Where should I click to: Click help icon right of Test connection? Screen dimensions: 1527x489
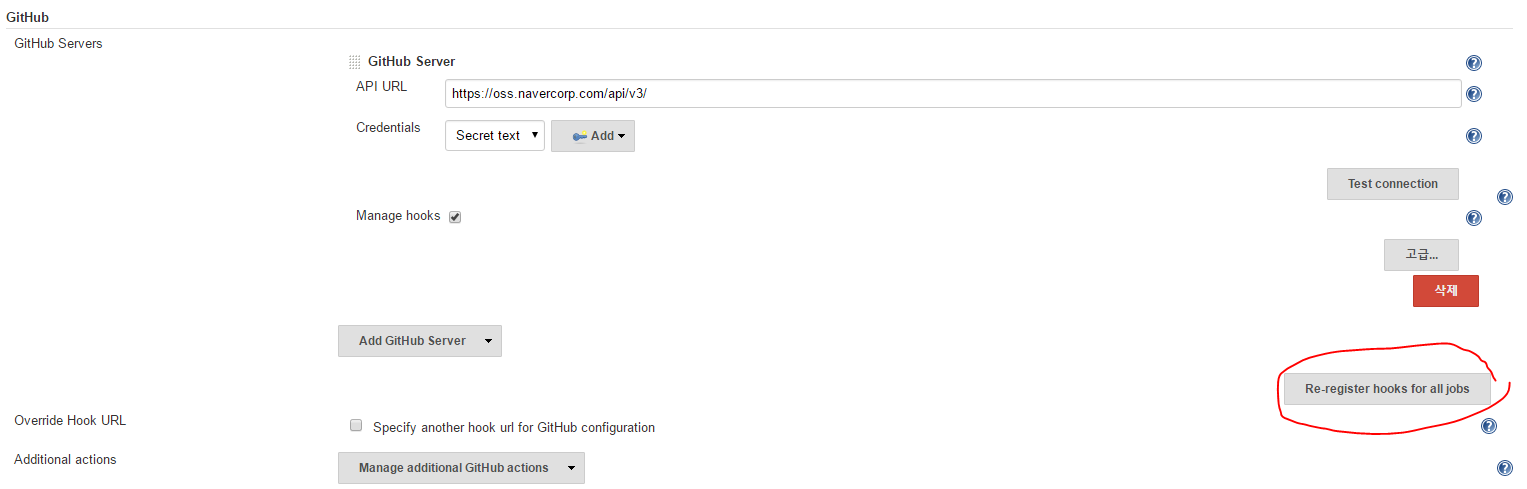(x=1504, y=198)
